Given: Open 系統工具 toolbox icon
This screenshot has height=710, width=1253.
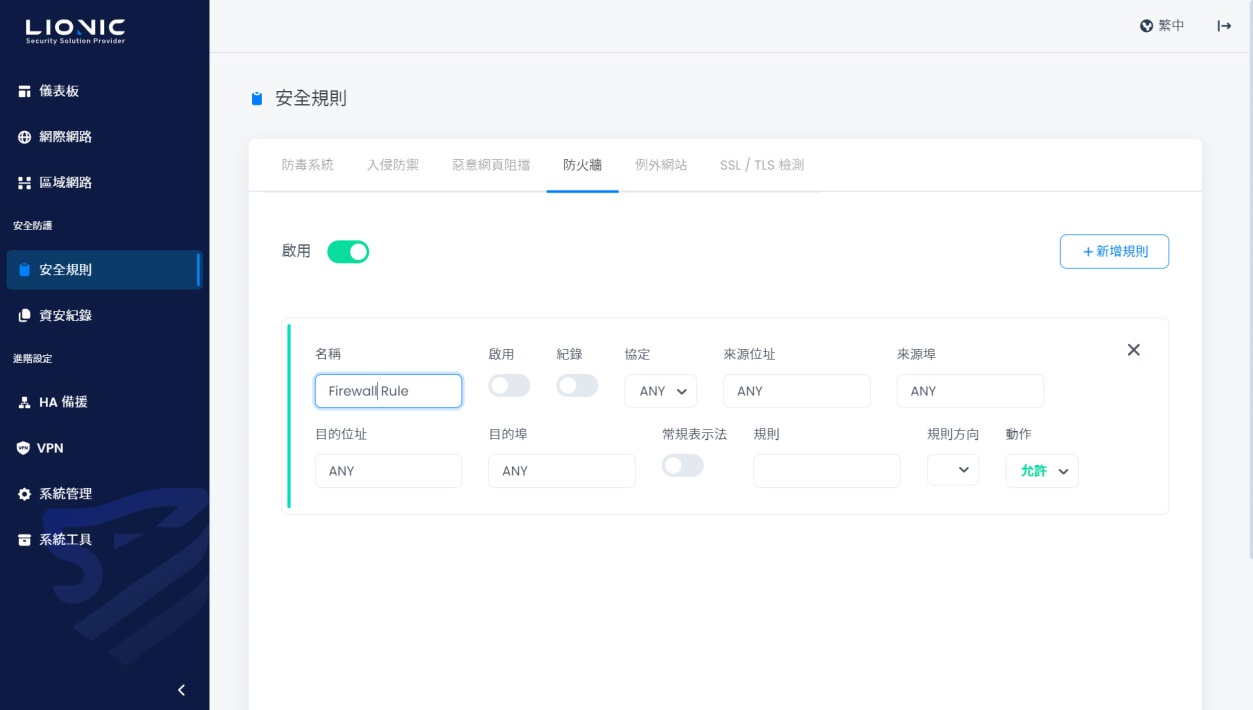Looking at the screenshot, I should click(24, 540).
